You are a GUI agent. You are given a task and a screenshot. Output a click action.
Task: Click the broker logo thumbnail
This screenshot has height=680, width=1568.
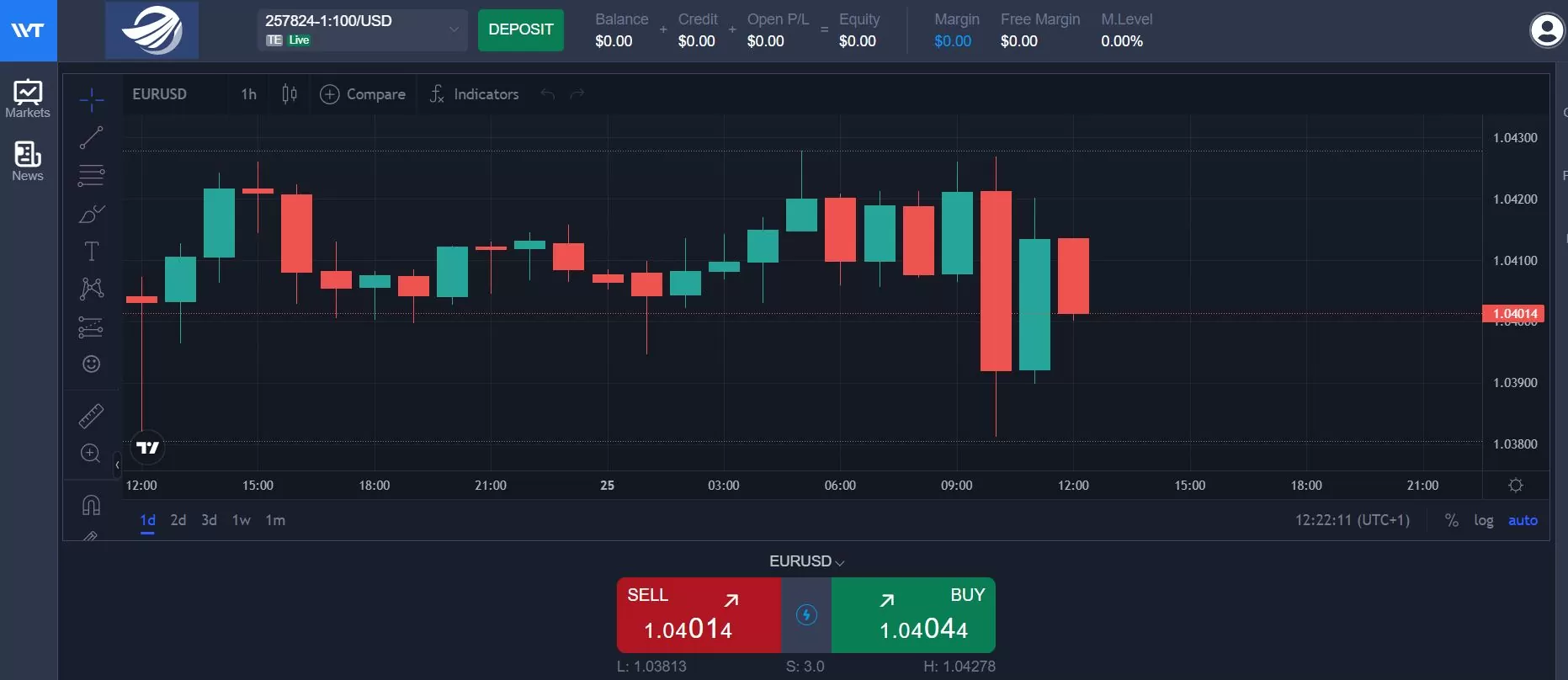pos(152,30)
